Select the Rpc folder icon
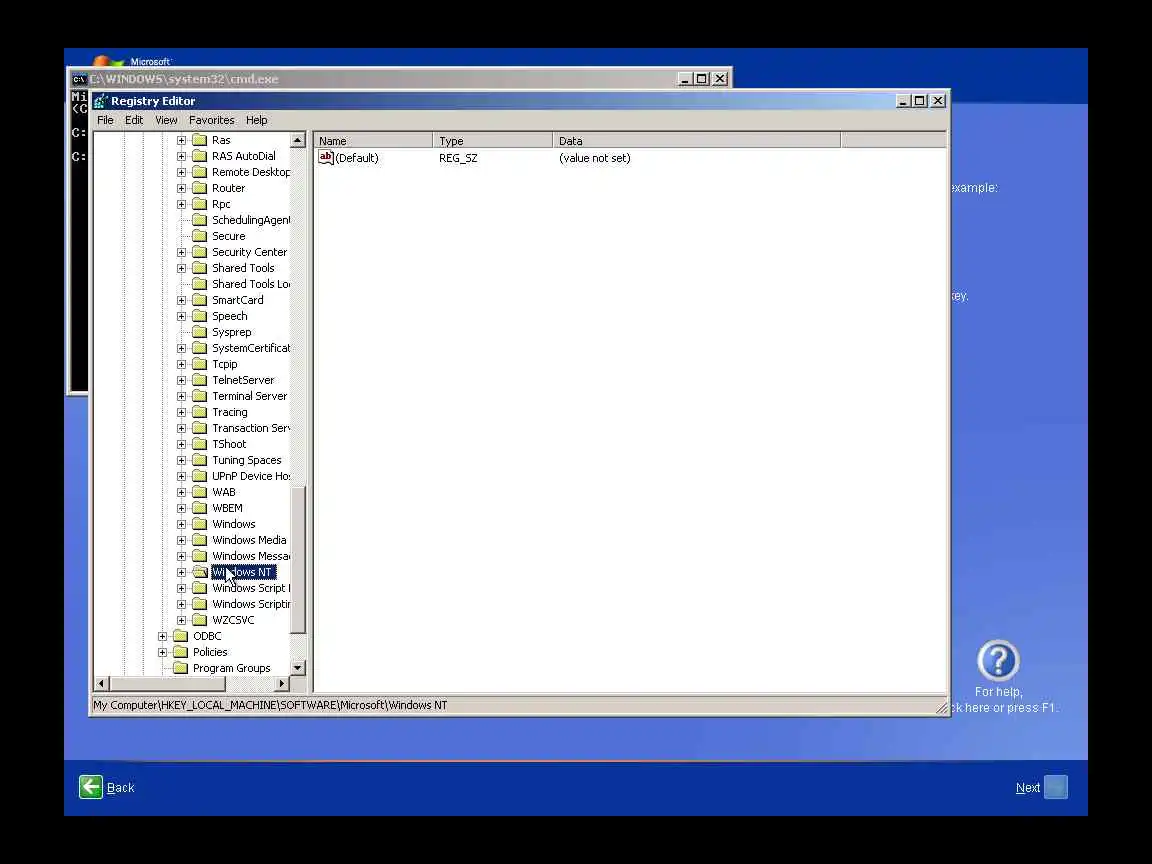 [200, 204]
